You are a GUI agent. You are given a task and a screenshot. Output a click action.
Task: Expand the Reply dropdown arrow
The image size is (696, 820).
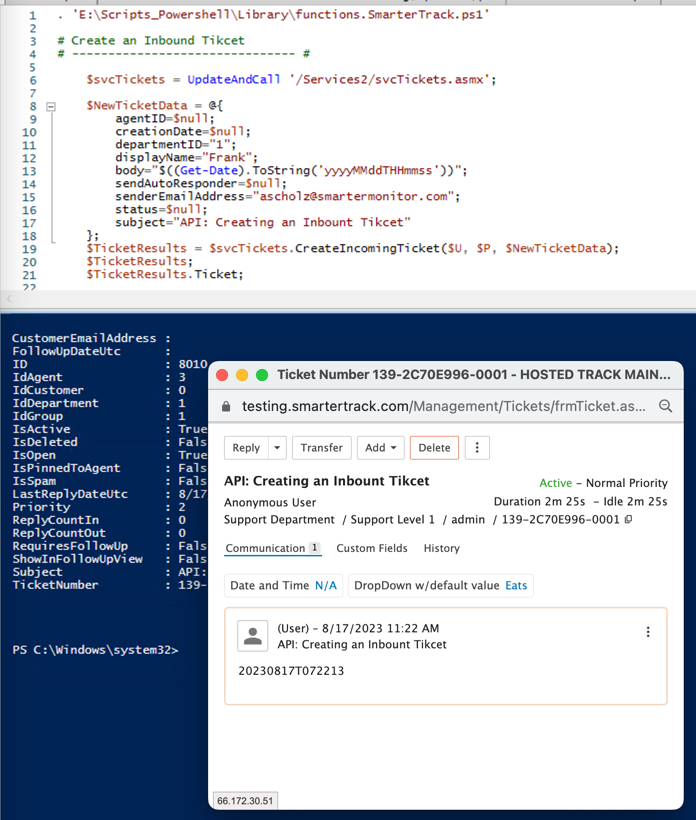tap(277, 448)
